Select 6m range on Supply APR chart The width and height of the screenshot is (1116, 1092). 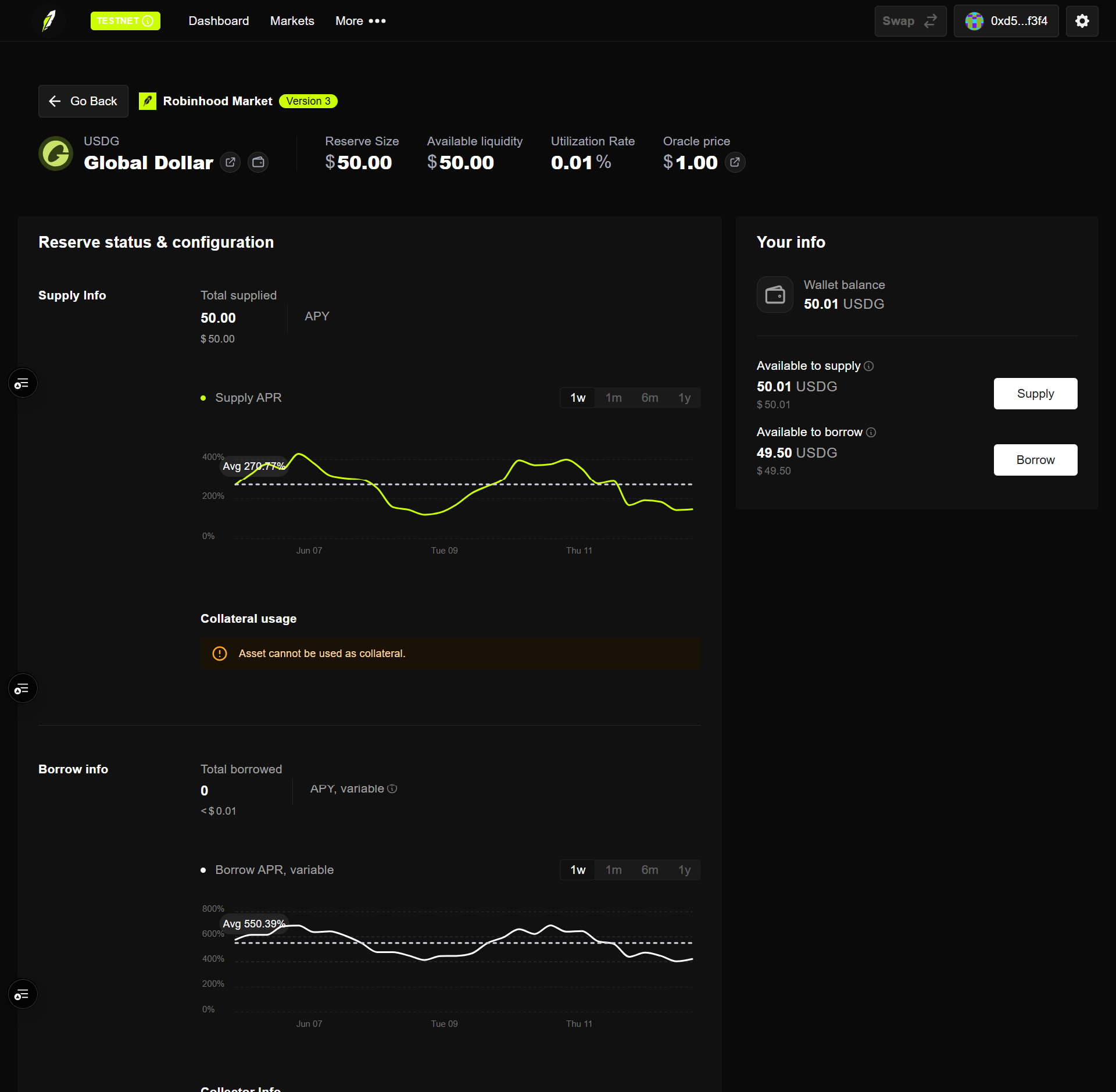point(650,398)
